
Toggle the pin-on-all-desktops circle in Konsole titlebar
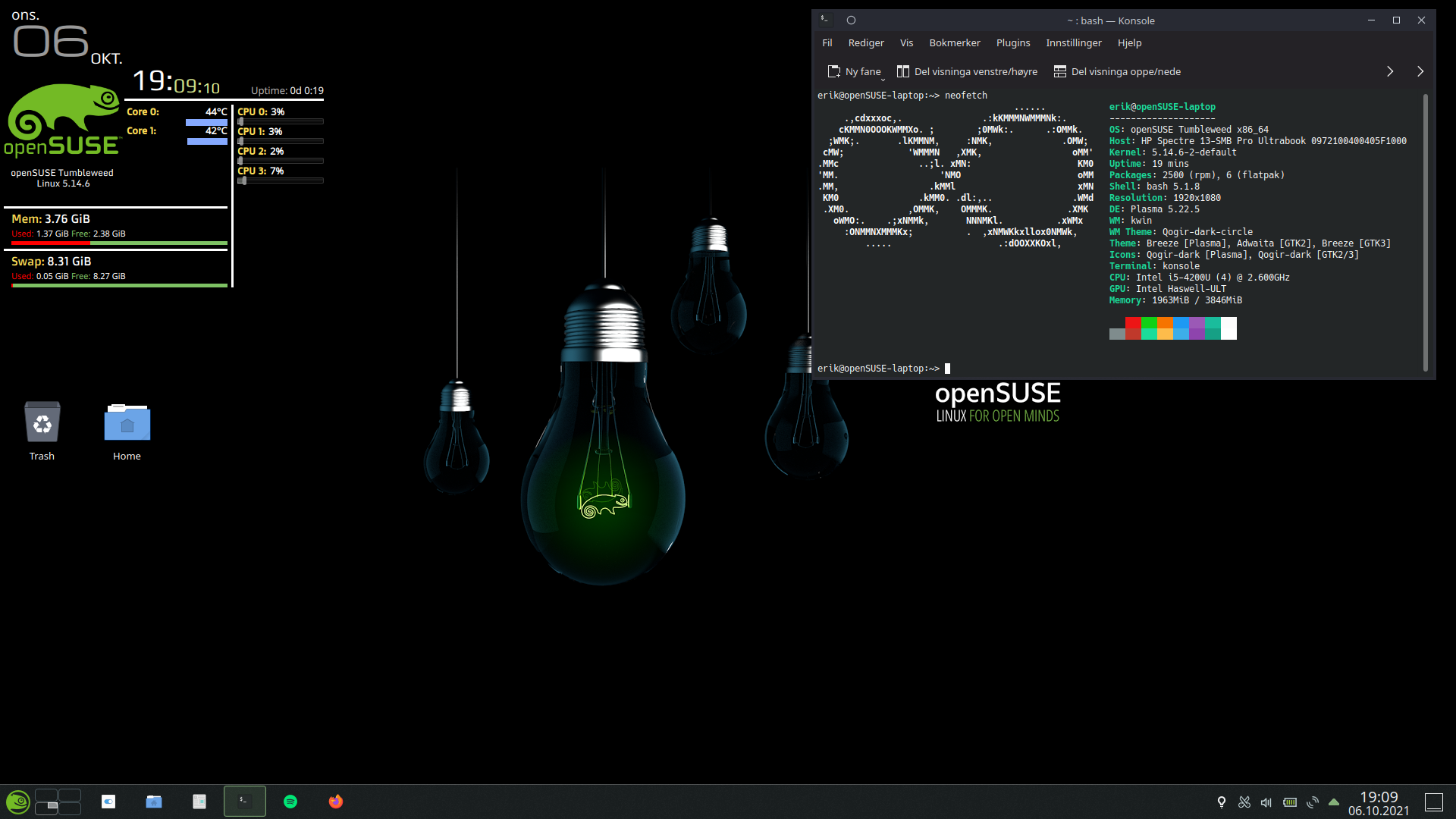pyautogui.click(x=851, y=20)
